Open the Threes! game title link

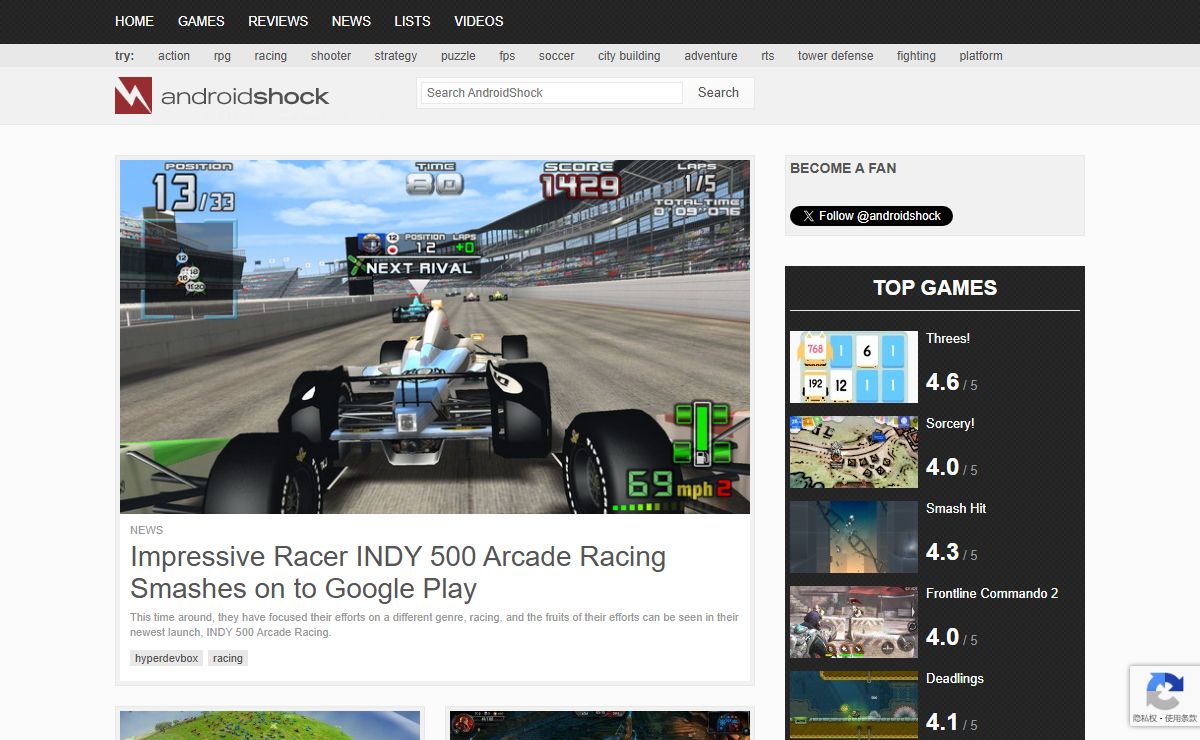pyautogui.click(x=948, y=339)
